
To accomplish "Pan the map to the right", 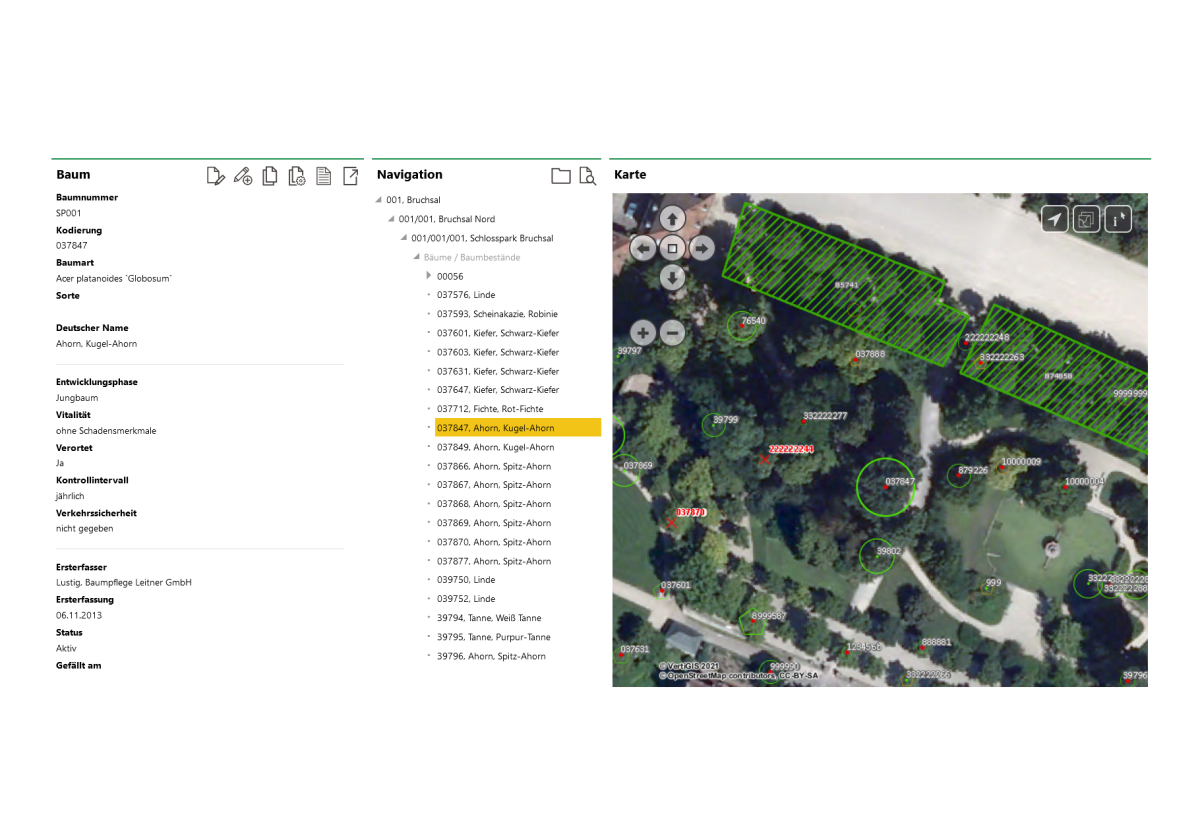I will pos(702,248).
